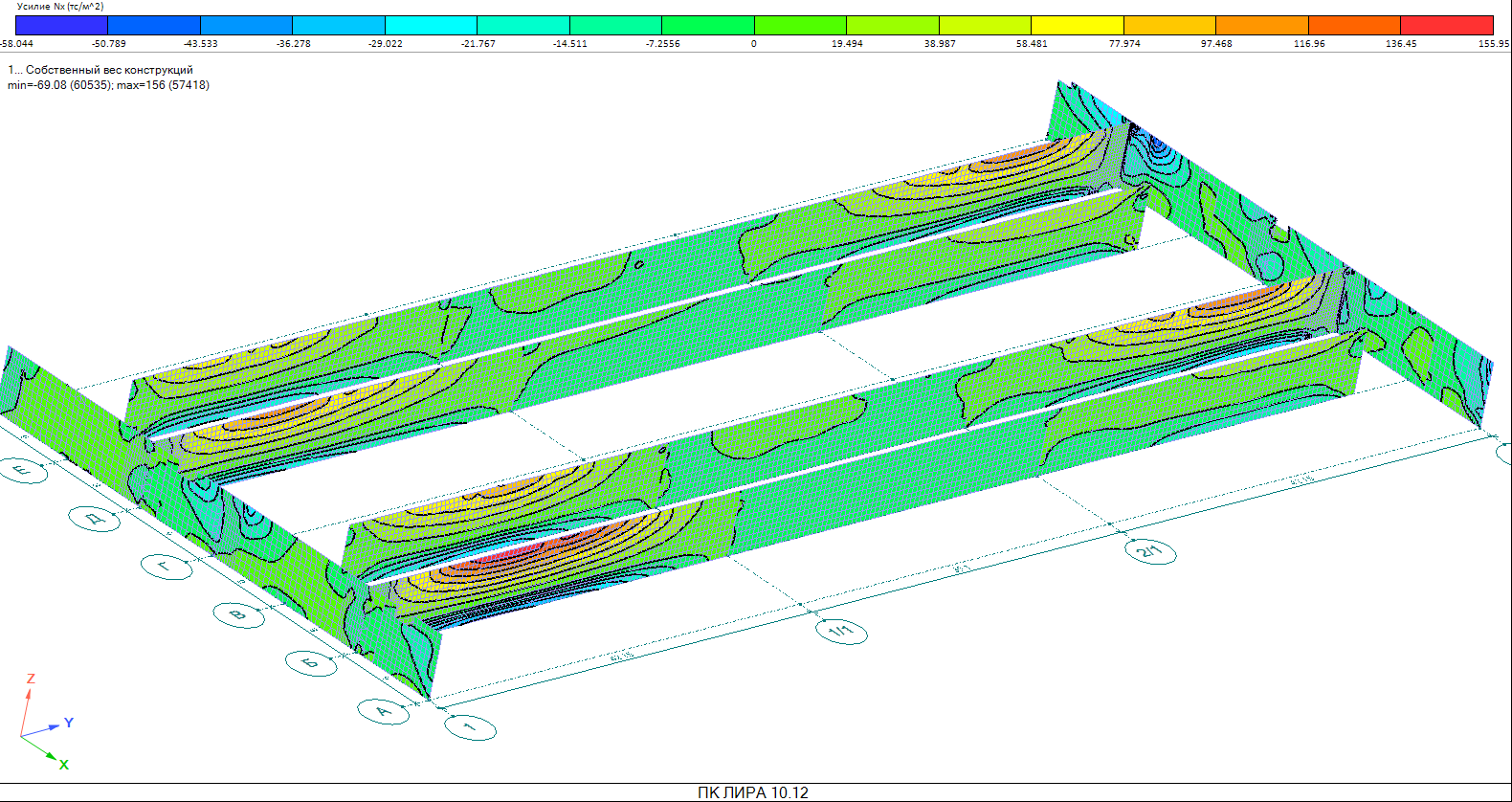Click the 'ПК ЛИРА 10.12' footer caption
The image size is (1512, 802).
tap(753, 792)
